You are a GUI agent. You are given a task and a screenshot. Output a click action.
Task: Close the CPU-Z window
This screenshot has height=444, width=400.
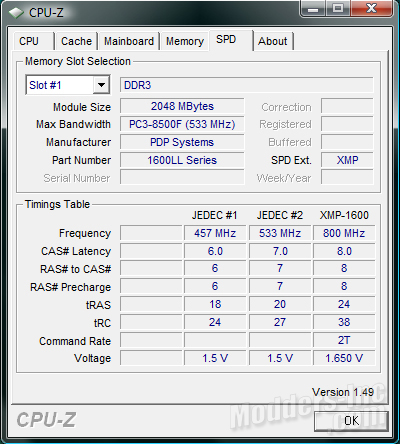371,9
